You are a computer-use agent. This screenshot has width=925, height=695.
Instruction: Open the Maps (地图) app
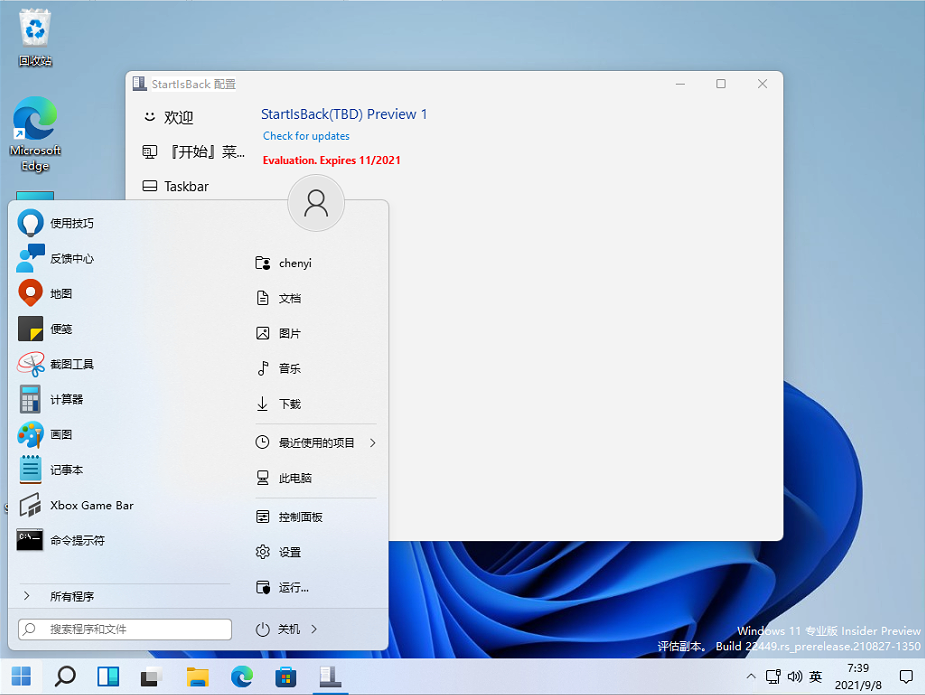[60, 294]
